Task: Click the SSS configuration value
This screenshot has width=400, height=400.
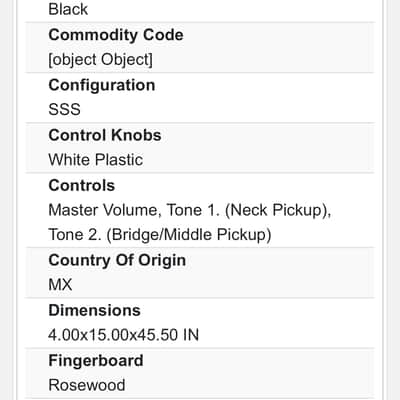Action: point(64,109)
